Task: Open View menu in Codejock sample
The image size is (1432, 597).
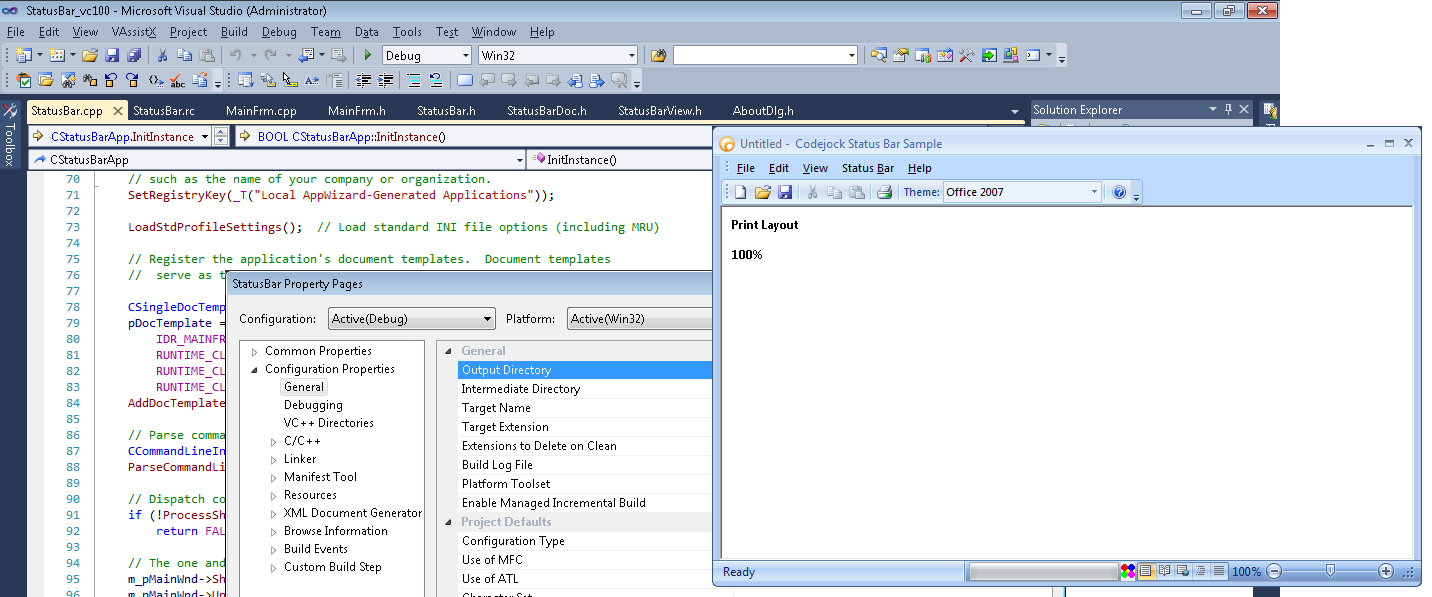Action: click(x=815, y=168)
